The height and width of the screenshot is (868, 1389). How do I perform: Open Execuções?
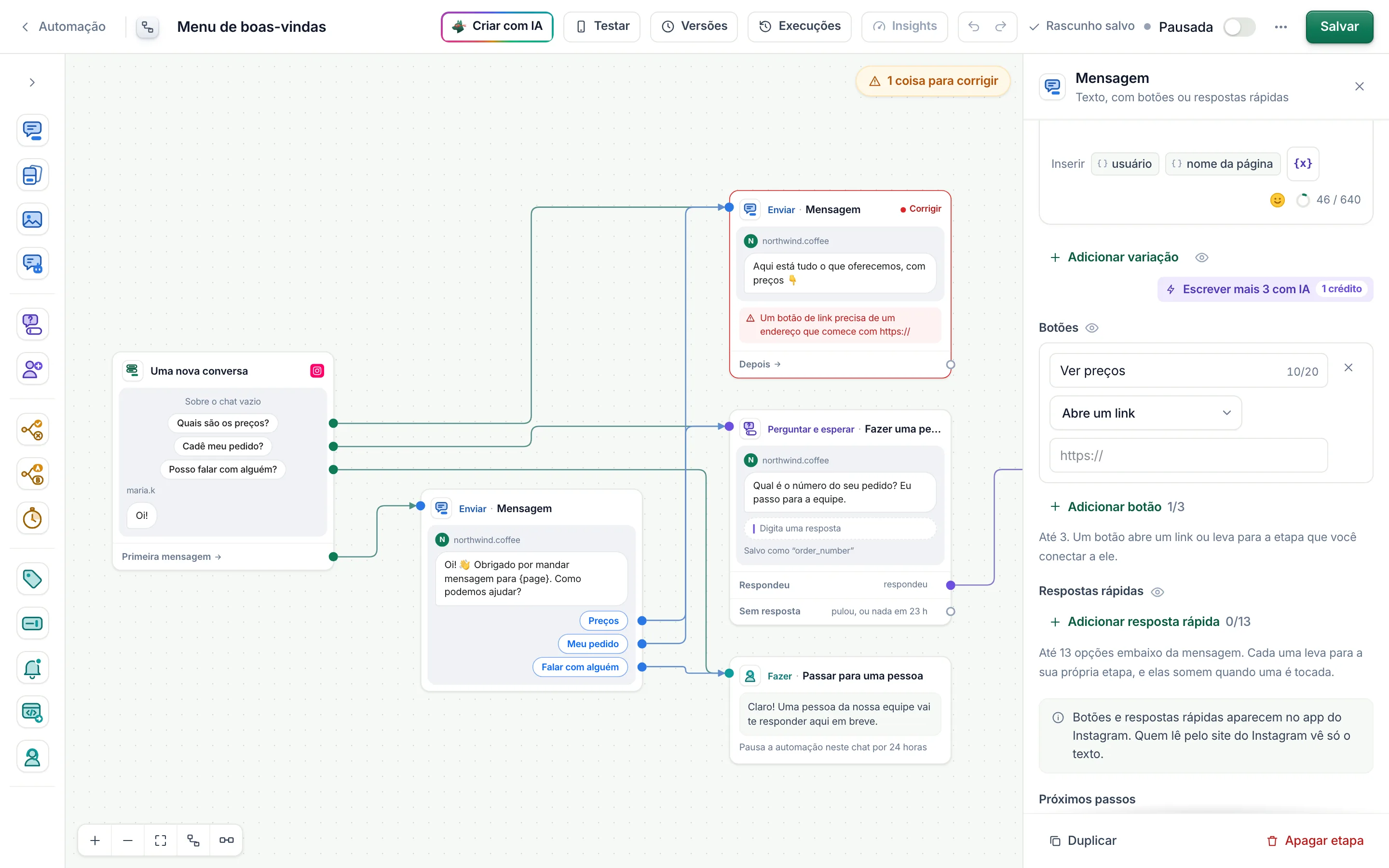point(799,27)
